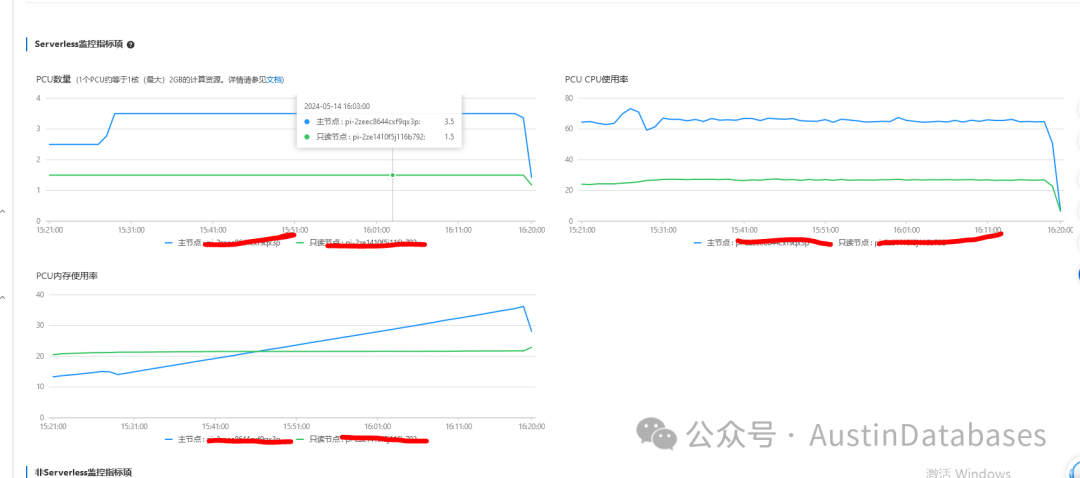Click the PCU CPU使用率 chart title
Image resolution: width=1080 pixels, height=478 pixels.
pyautogui.click(x=596, y=80)
